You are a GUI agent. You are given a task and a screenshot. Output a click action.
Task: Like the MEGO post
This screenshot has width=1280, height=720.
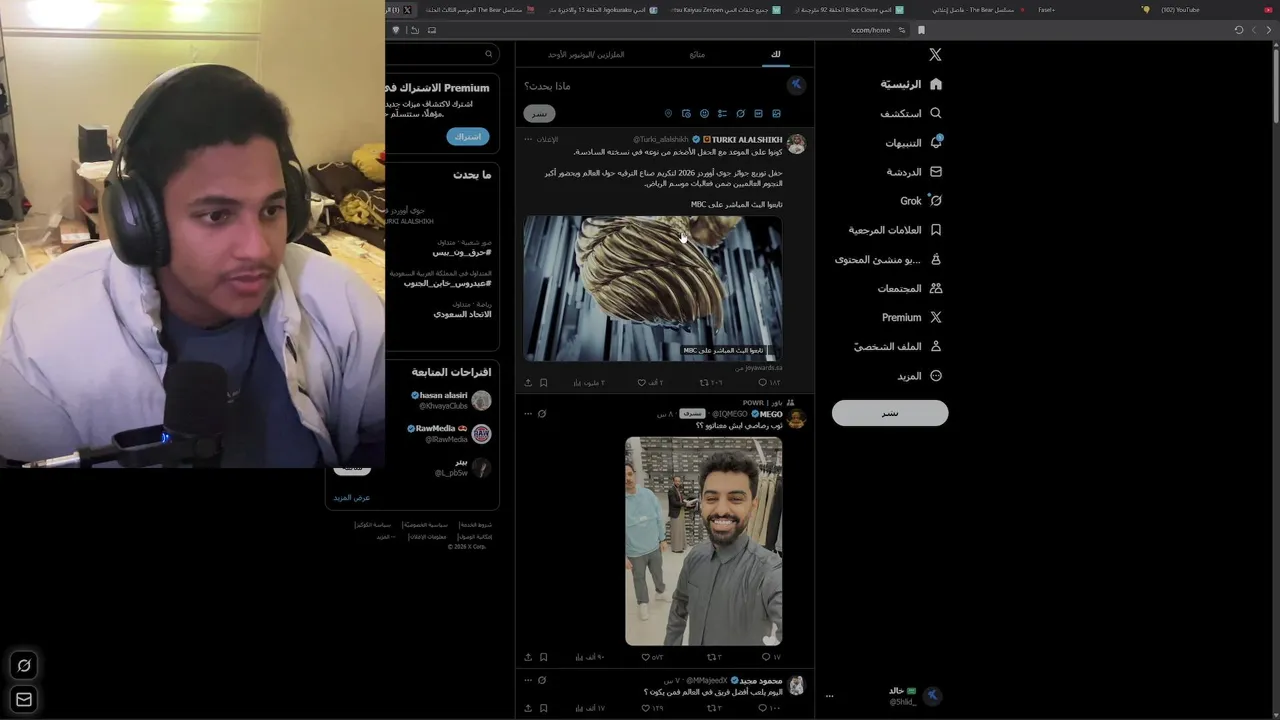pos(652,657)
